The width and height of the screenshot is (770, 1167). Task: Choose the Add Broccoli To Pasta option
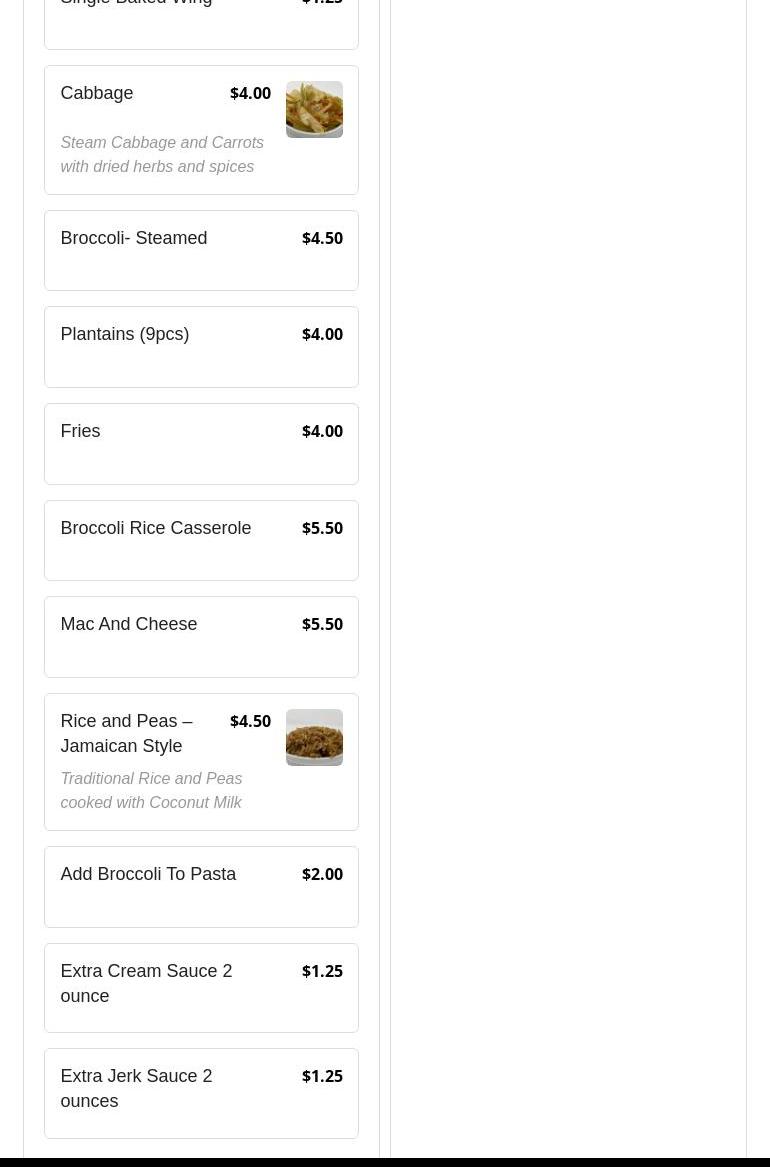click(148, 874)
